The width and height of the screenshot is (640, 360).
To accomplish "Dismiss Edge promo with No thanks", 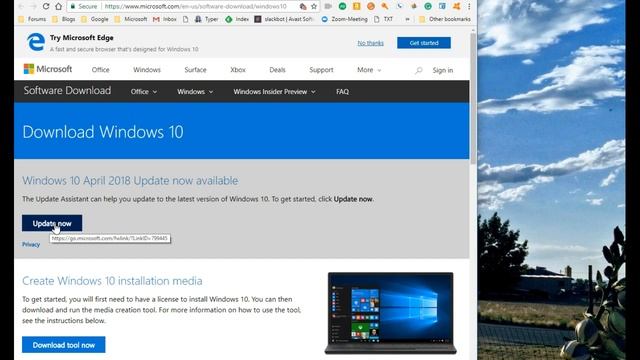I will click(x=371, y=43).
